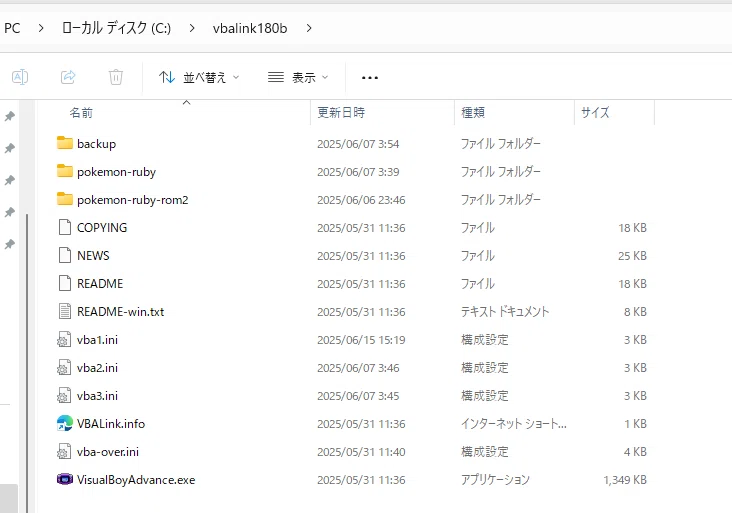The image size is (732, 513).
Task: Sort by the 更新日時 column header
Action: 341,112
